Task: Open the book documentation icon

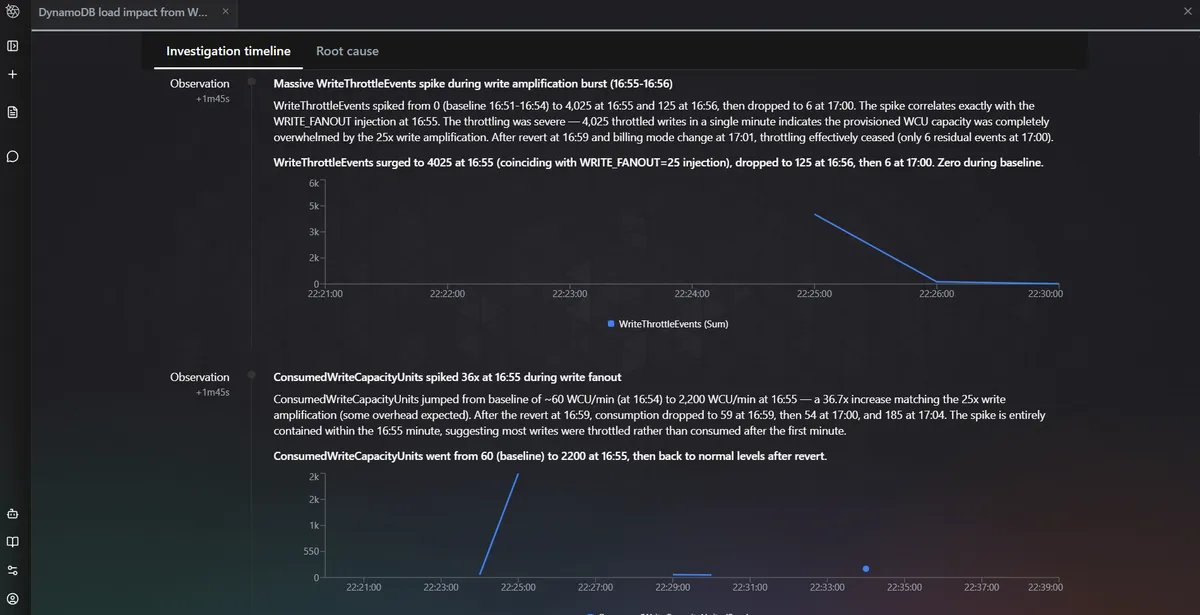Action: pyautogui.click(x=12, y=542)
